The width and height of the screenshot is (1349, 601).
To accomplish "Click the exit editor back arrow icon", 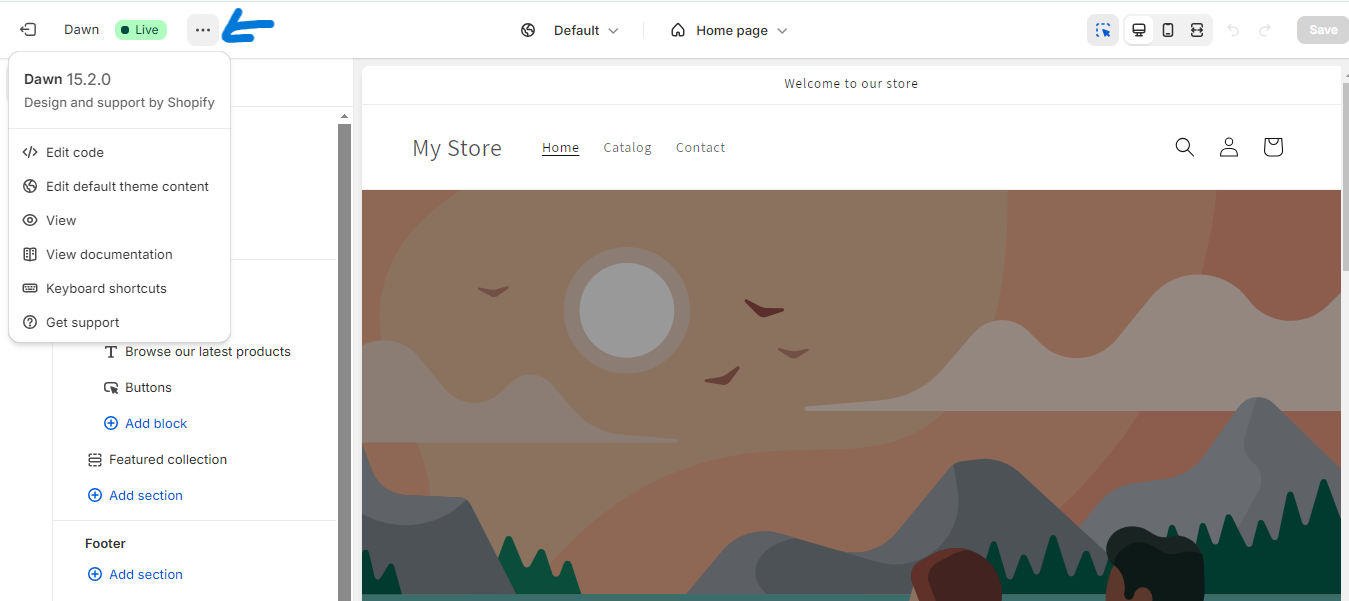I will (28, 30).
